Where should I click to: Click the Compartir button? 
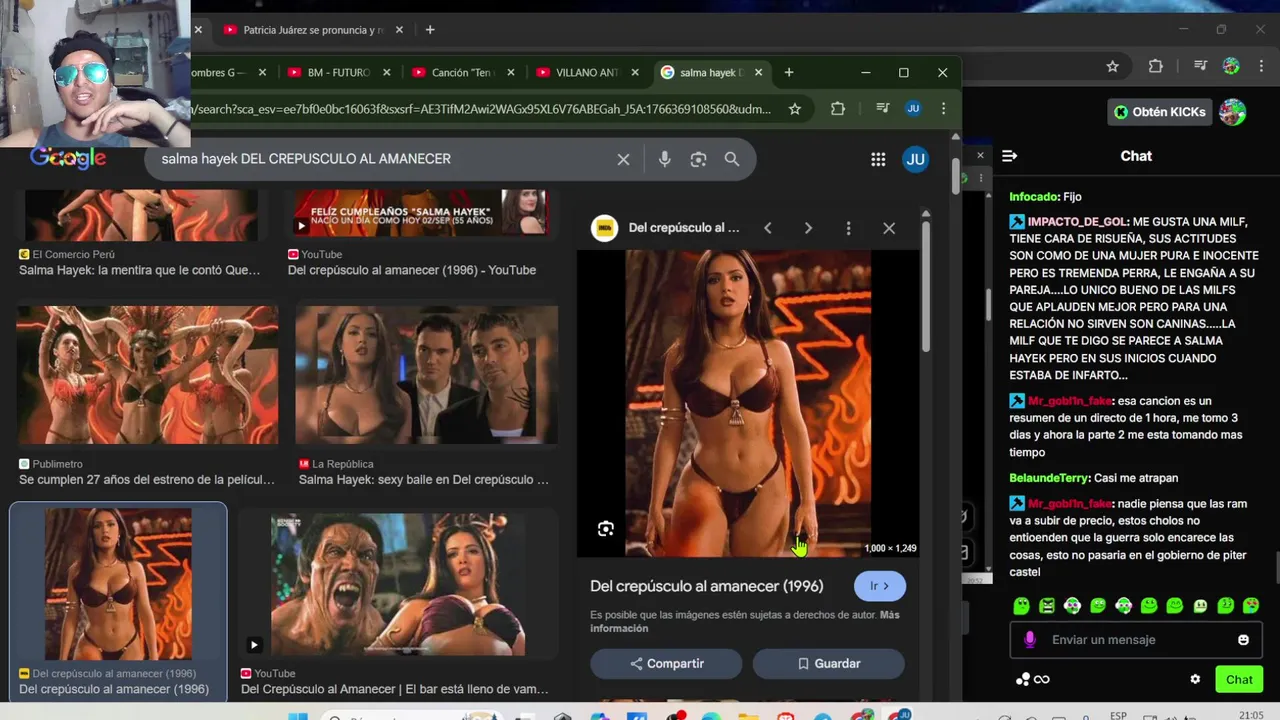[666, 663]
